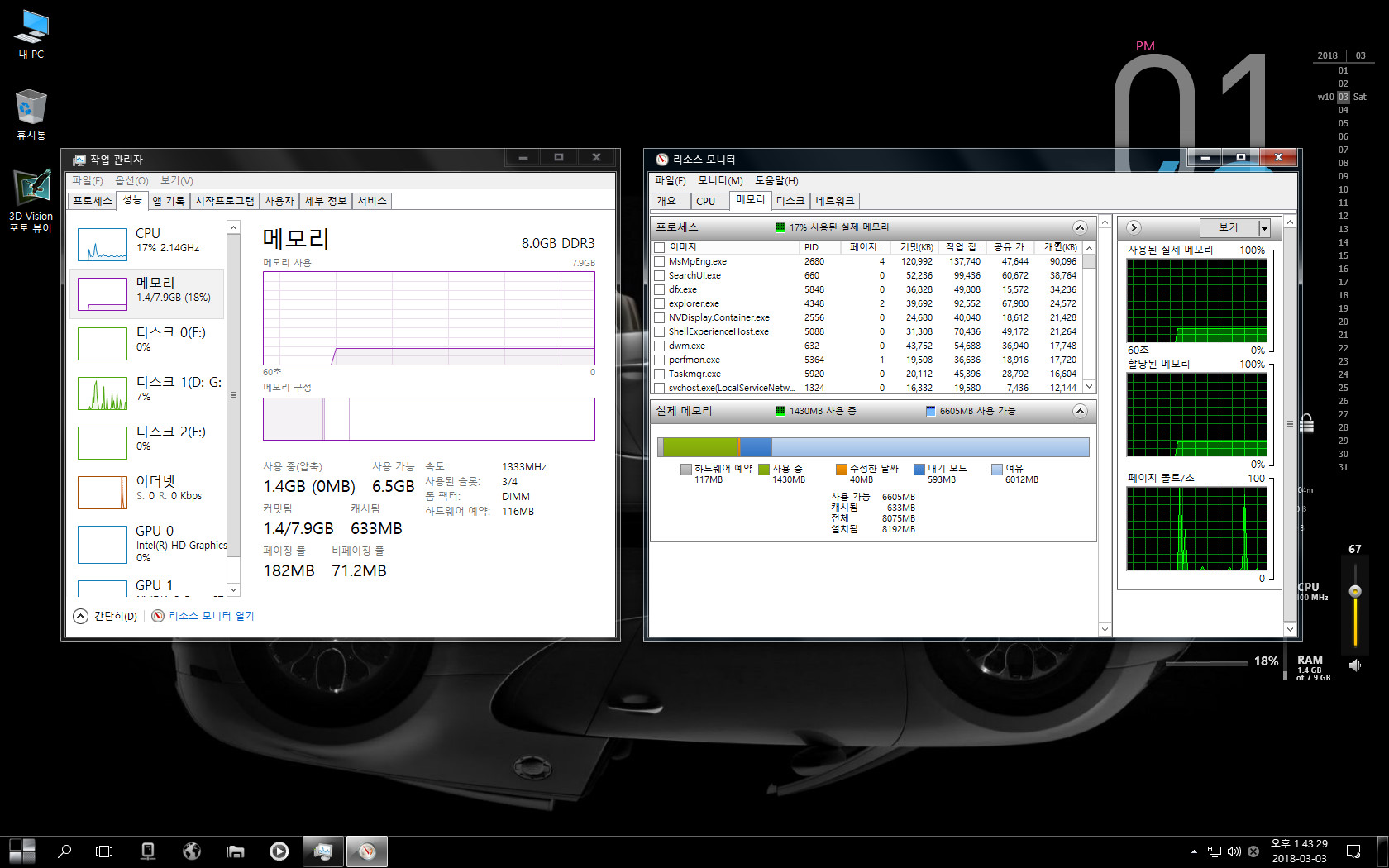Open the 3D Vision 포토 뷰어 desktop icon
Screen dimensions: 1389x868
tap(31, 201)
